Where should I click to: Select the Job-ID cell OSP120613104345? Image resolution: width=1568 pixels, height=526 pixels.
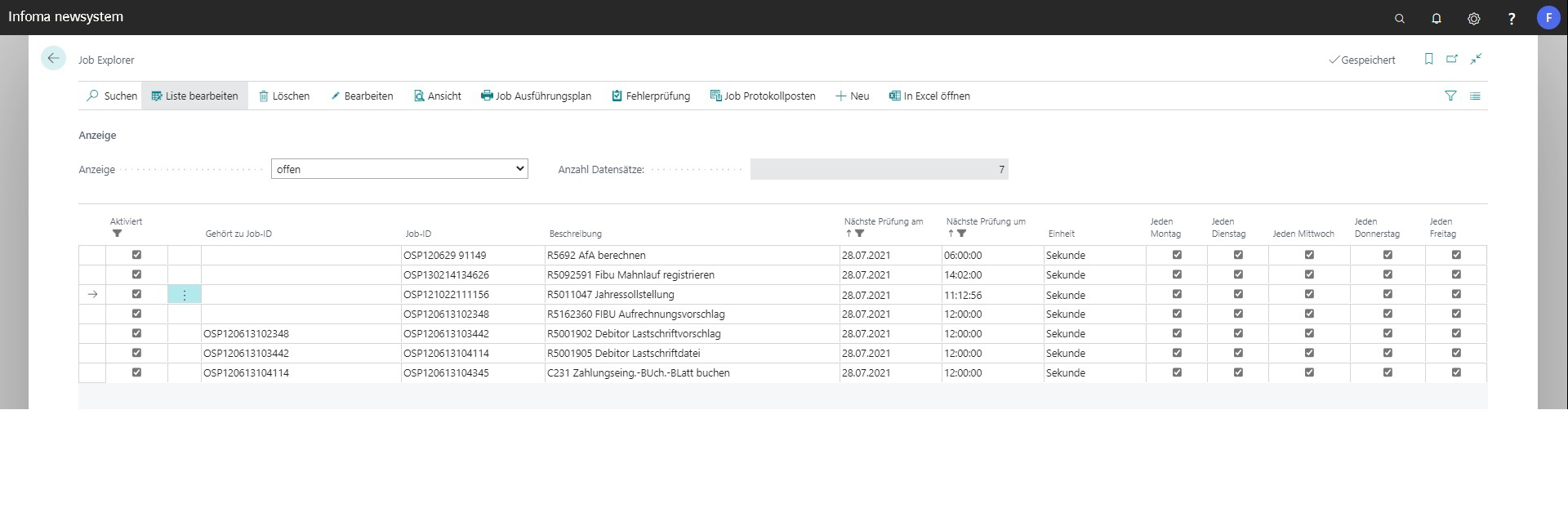point(446,373)
